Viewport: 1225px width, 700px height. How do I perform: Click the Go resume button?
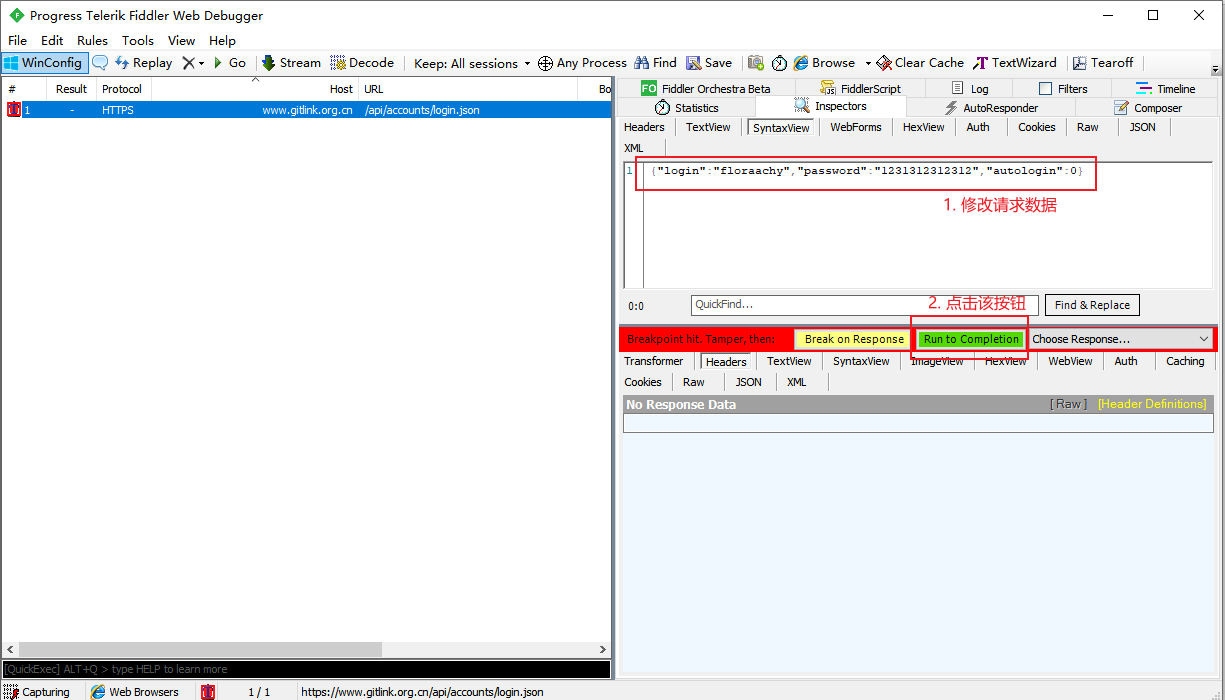click(229, 62)
